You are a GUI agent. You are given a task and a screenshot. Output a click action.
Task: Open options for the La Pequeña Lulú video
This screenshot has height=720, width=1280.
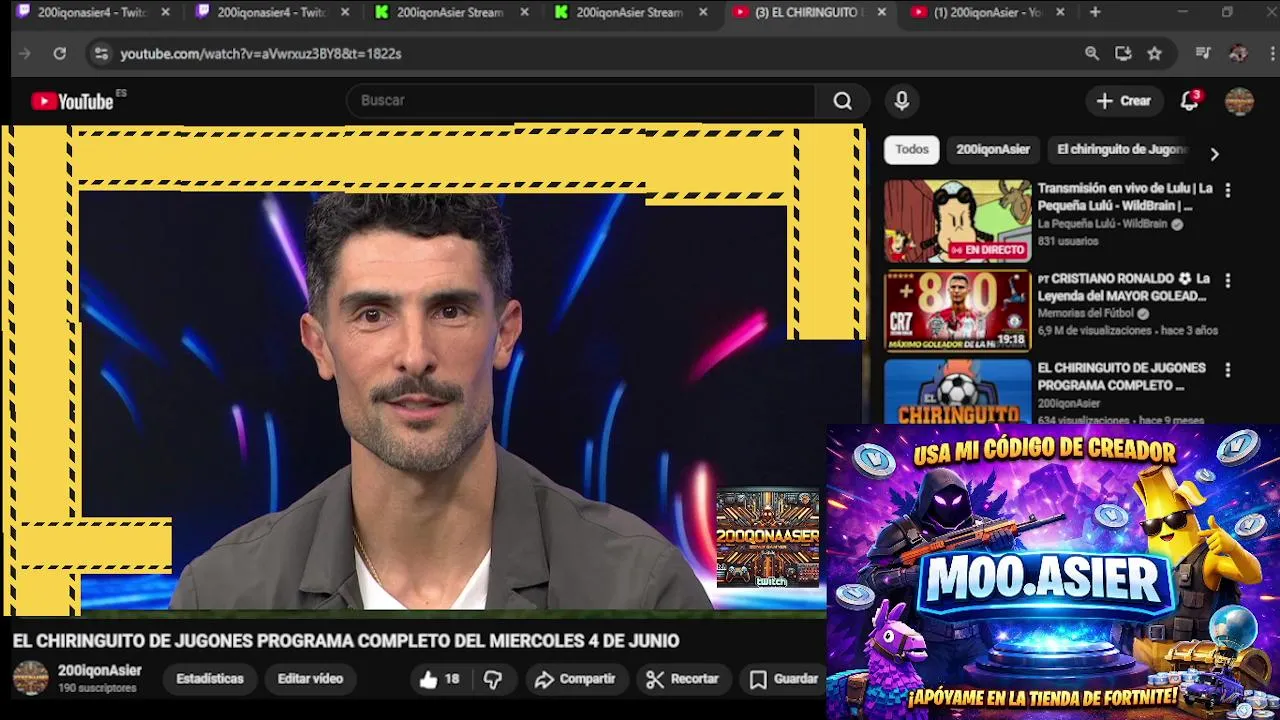click(1228, 190)
